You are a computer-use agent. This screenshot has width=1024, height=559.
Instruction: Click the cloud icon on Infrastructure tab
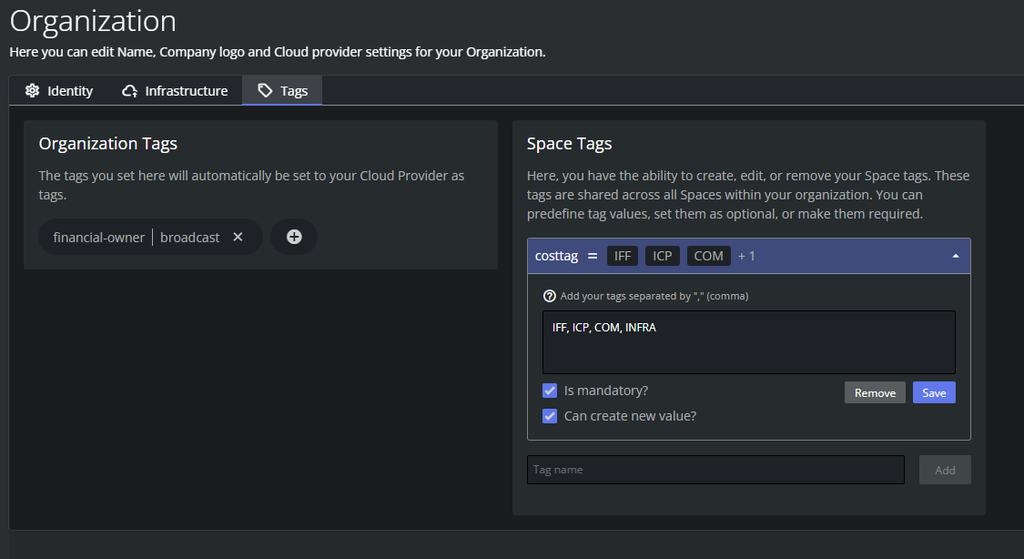[x=130, y=91]
